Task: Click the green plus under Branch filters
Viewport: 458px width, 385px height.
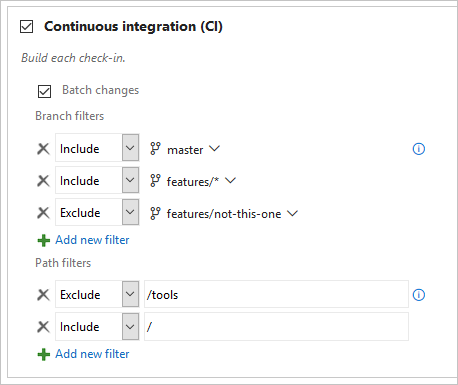Action: click(x=44, y=240)
